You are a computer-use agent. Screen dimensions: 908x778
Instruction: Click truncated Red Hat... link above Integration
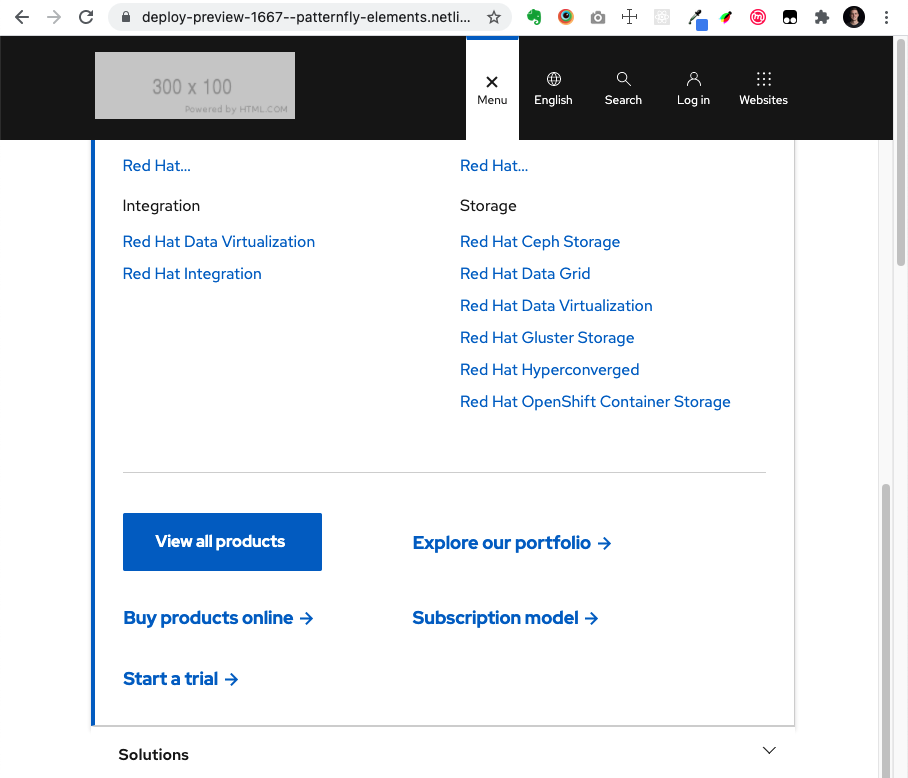156,166
